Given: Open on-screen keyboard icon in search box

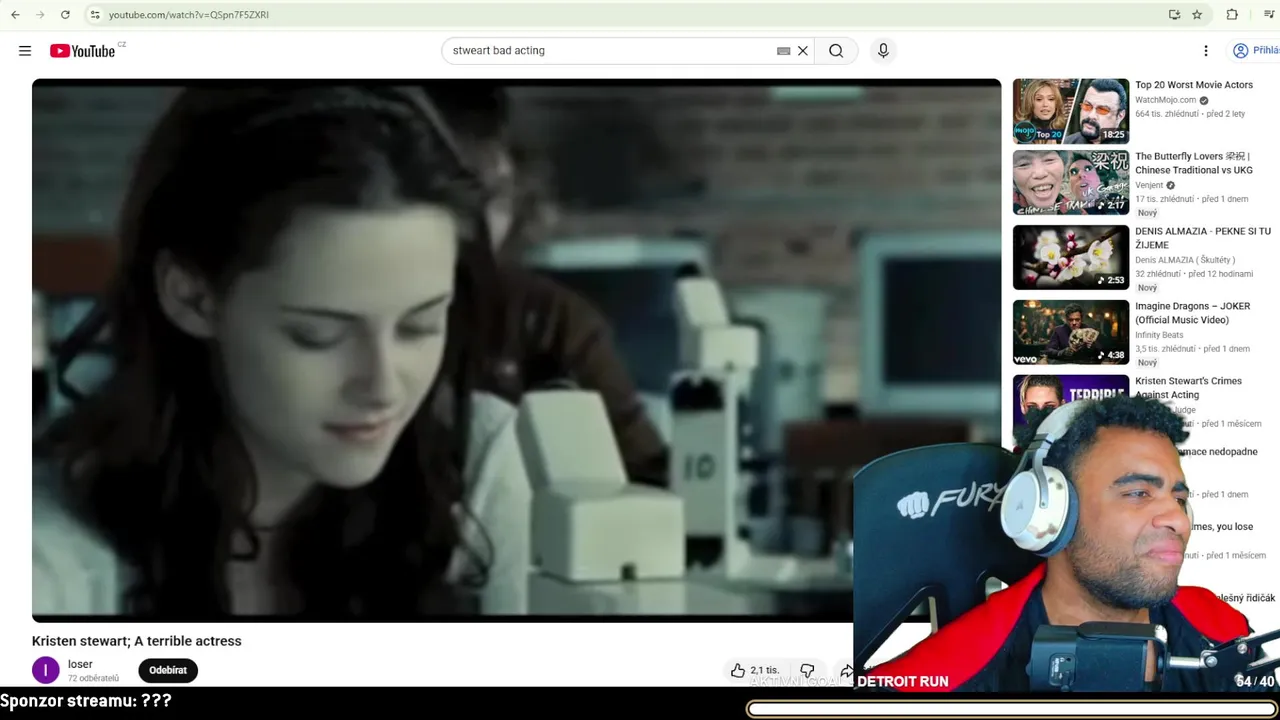Looking at the screenshot, I should pos(783,51).
